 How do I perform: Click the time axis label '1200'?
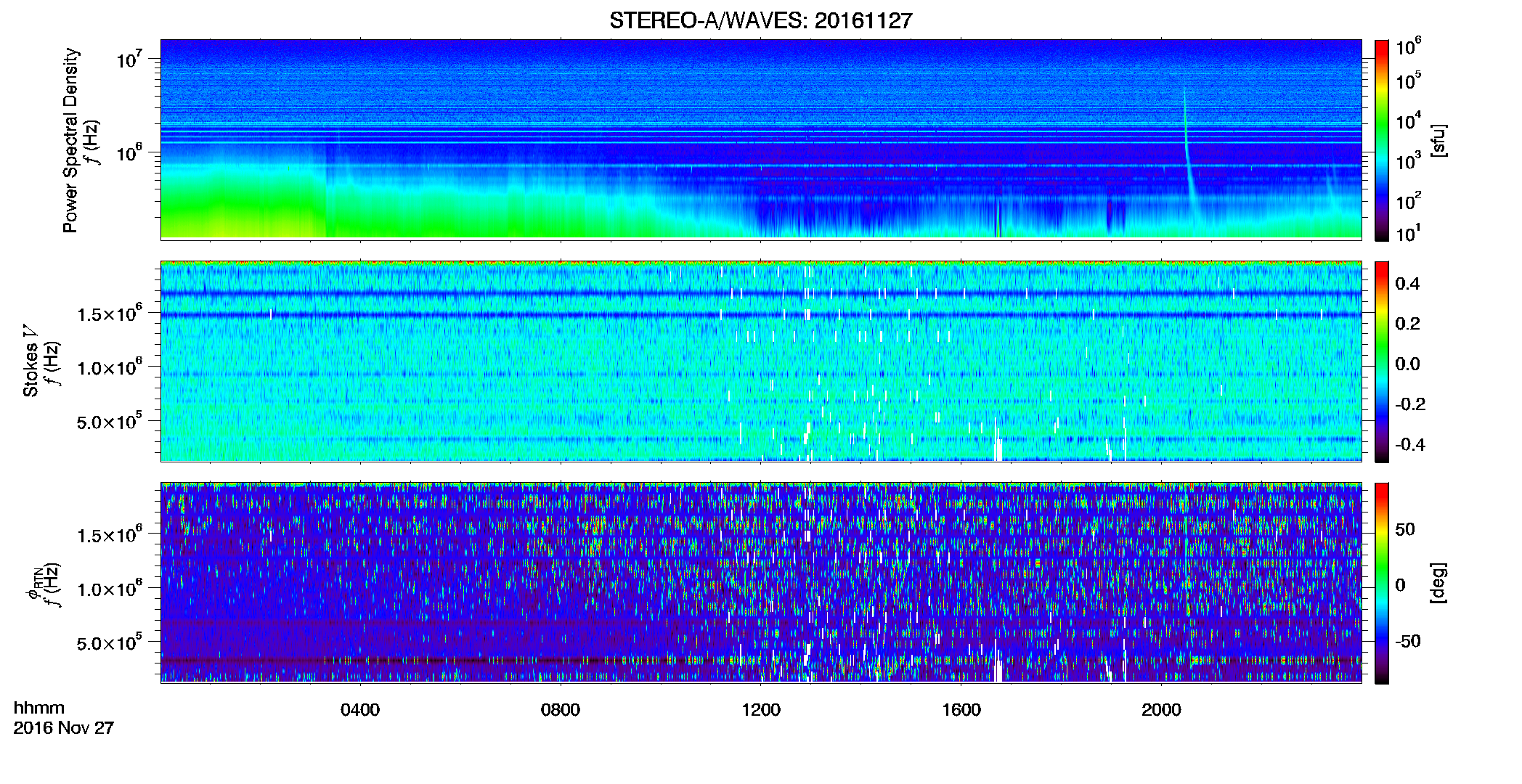[761, 710]
